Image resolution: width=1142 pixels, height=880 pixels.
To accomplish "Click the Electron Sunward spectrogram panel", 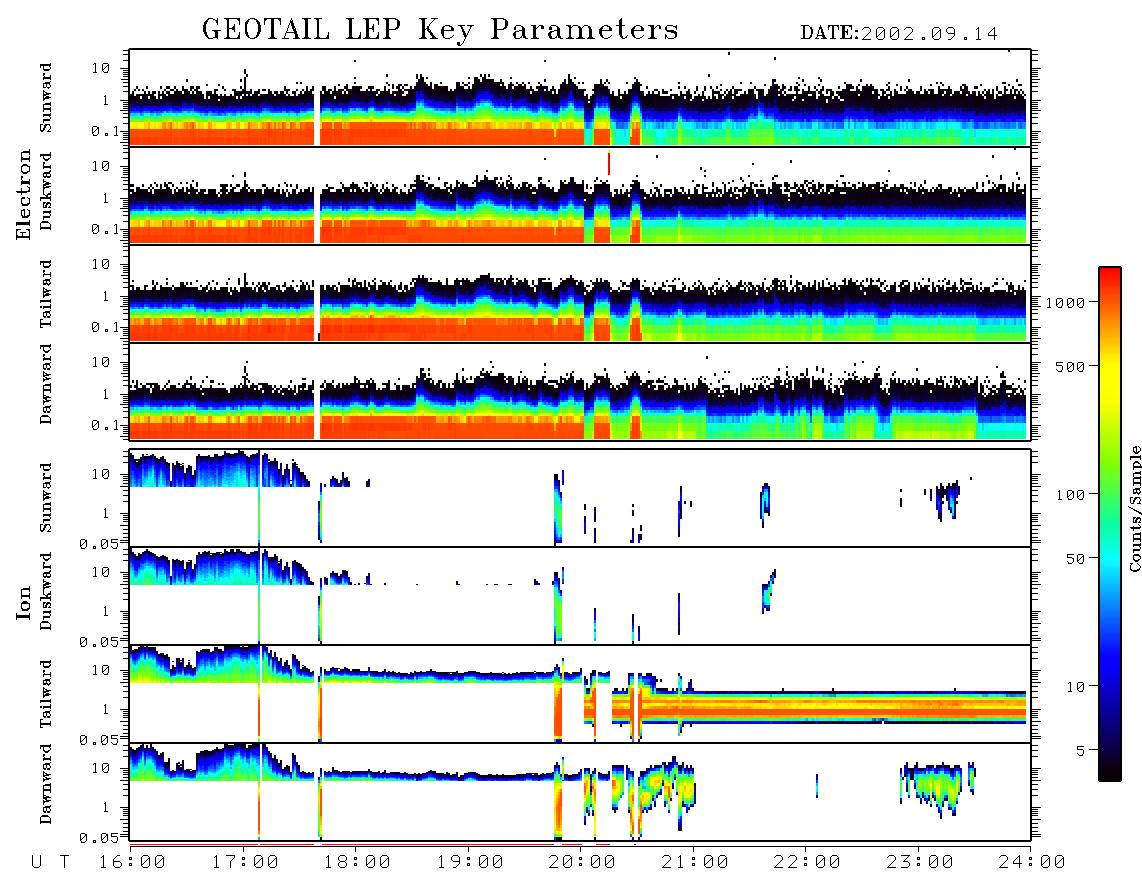I will tap(580, 97).
